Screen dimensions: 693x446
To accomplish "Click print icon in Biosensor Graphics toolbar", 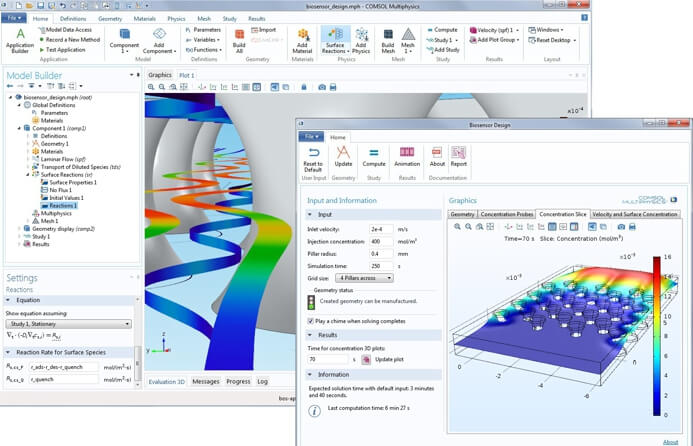I will coord(632,227).
